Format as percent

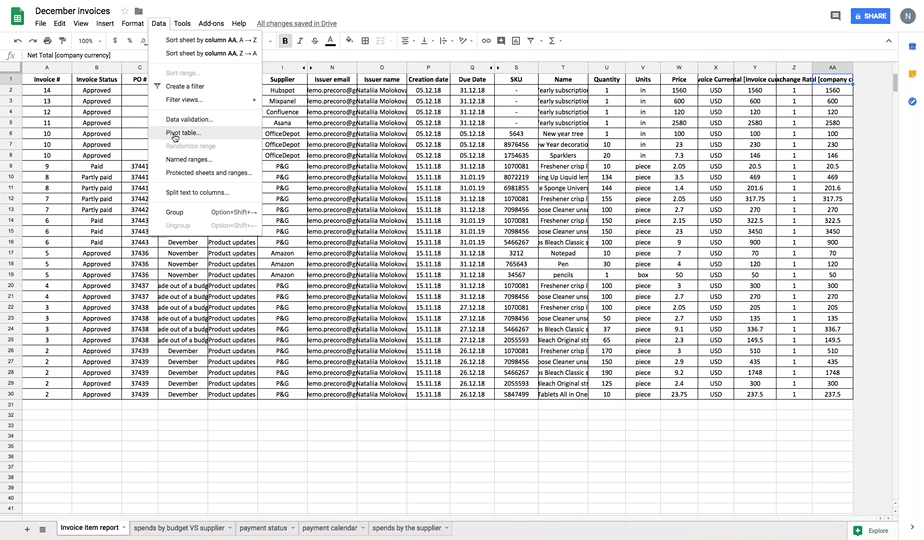130,41
